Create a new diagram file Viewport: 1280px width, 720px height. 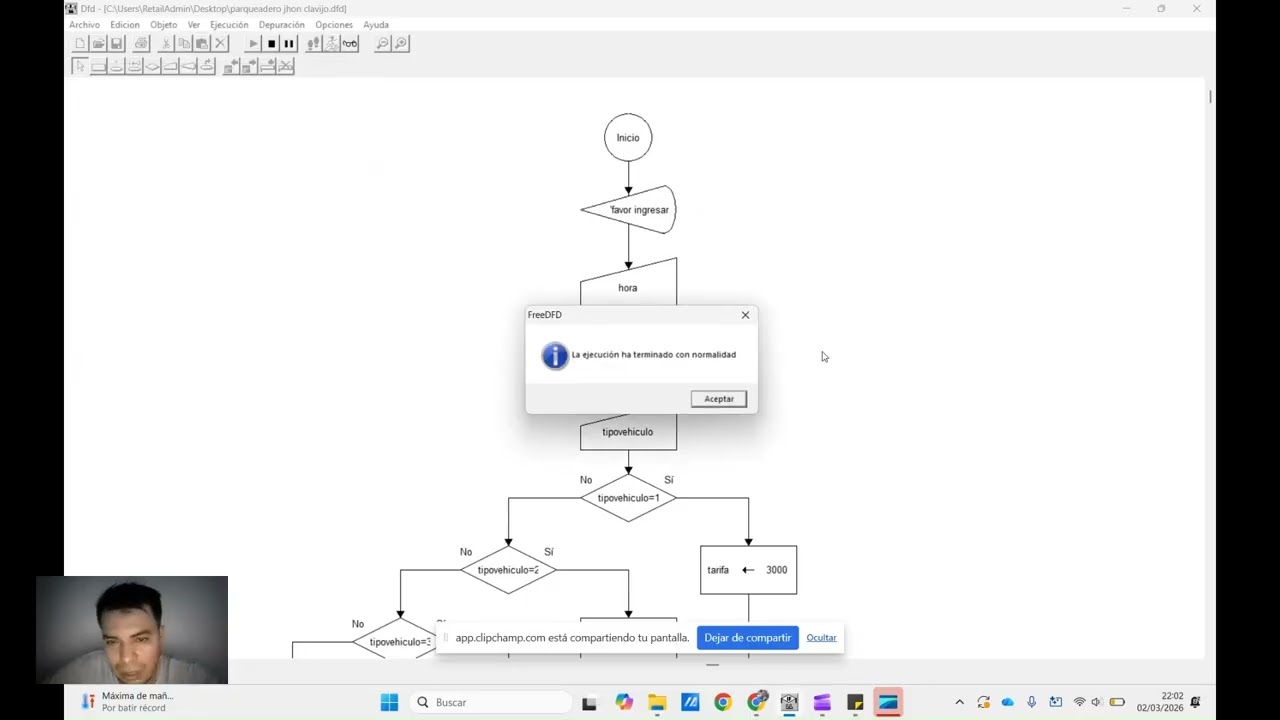click(80, 43)
